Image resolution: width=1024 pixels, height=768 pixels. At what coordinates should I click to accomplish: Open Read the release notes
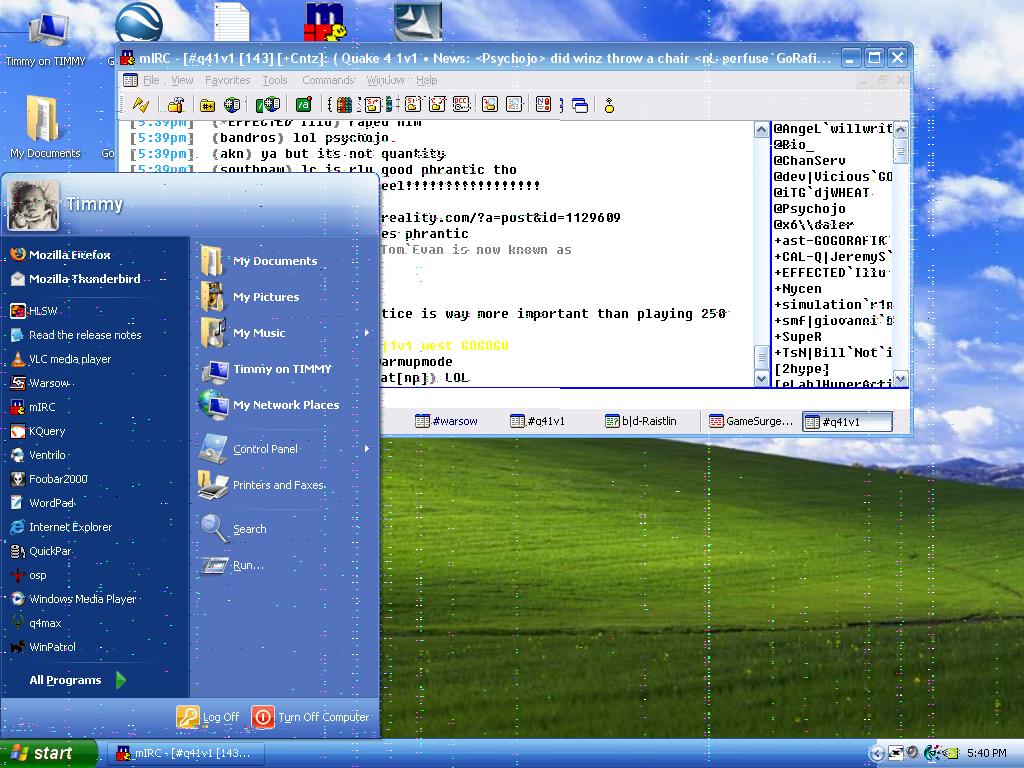(x=76, y=335)
